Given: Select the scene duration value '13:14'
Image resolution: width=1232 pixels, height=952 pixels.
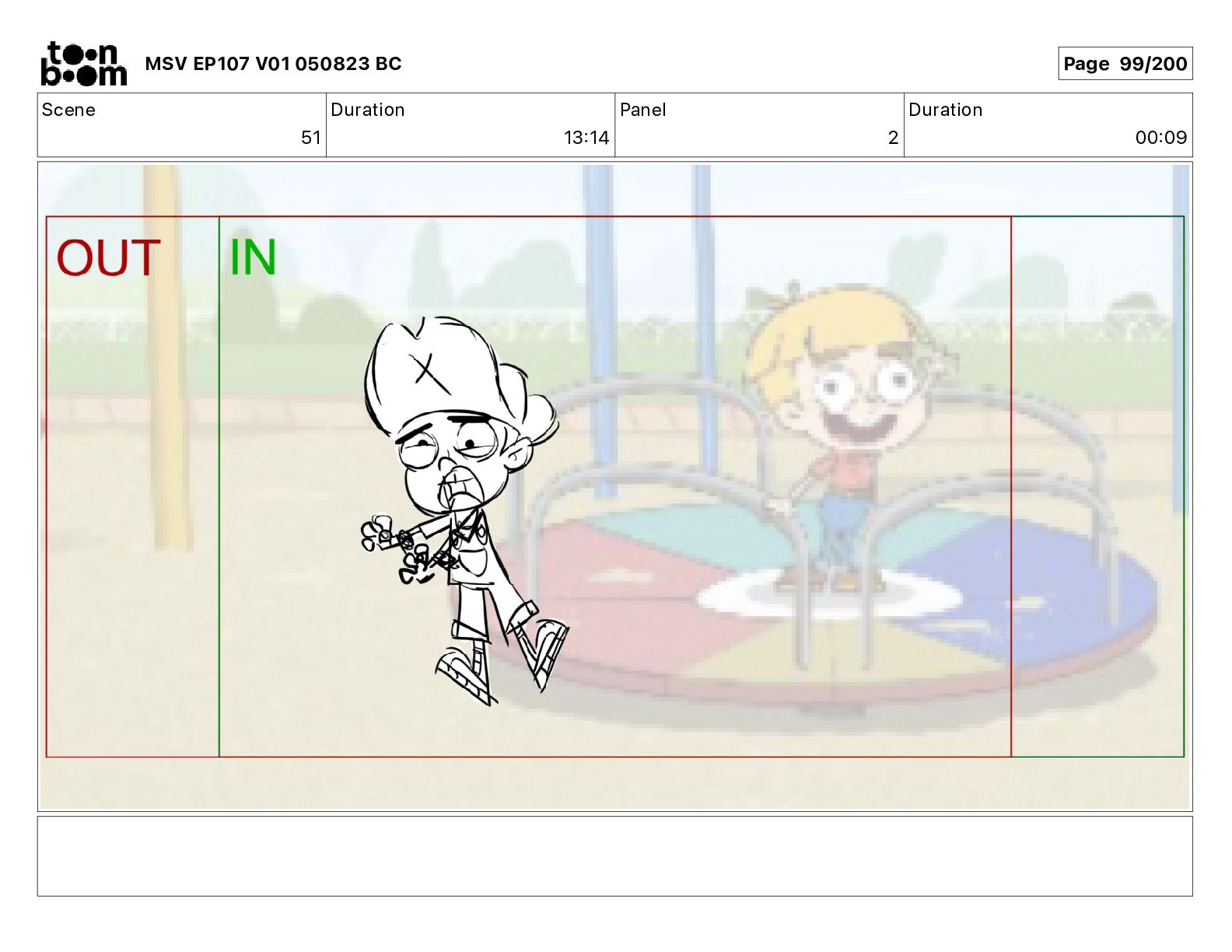Looking at the screenshot, I should (586, 138).
